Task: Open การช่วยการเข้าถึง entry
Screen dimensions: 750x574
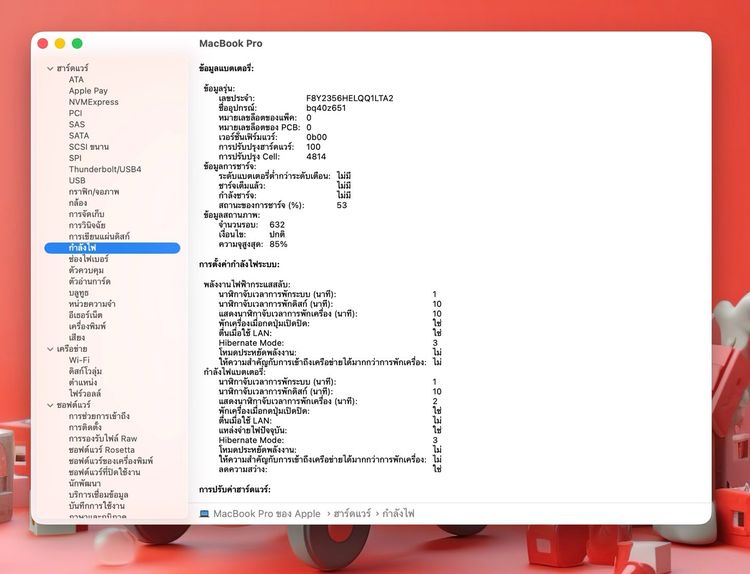Action: pyautogui.click(x=99, y=416)
